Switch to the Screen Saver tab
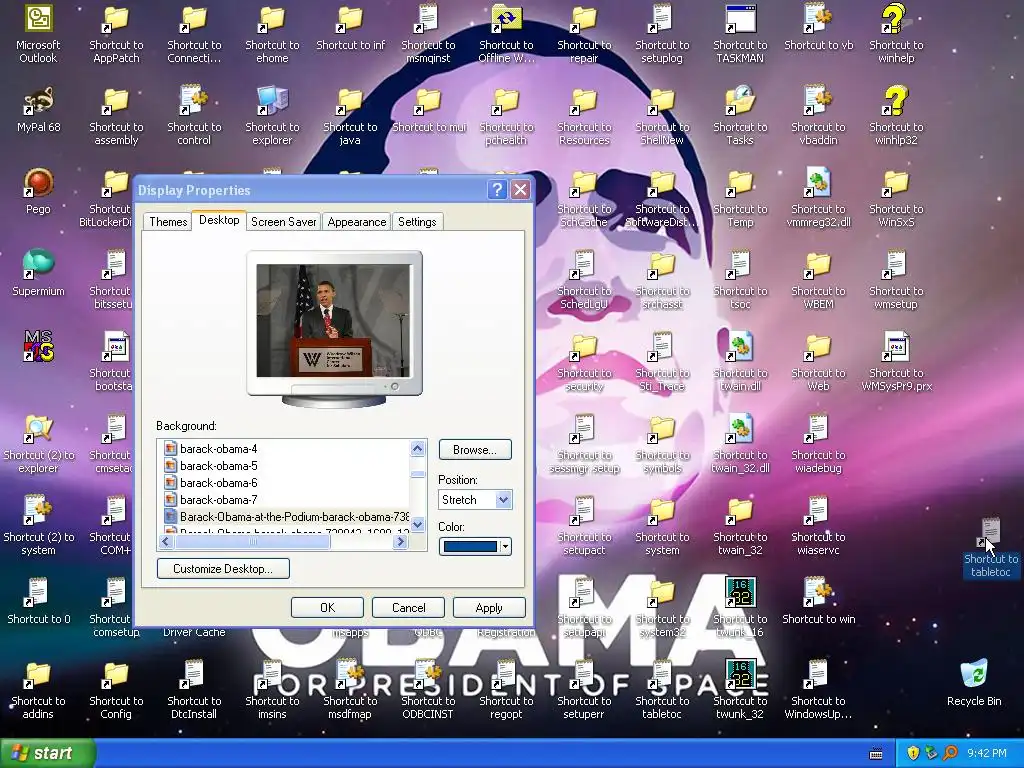The height and width of the screenshot is (768, 1024). click(283, 222)
